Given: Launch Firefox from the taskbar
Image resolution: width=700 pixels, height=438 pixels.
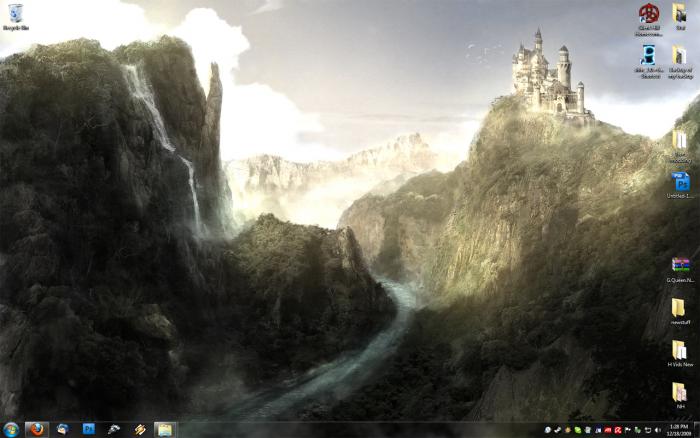Looking at the screenshot, I should [37, 429].
